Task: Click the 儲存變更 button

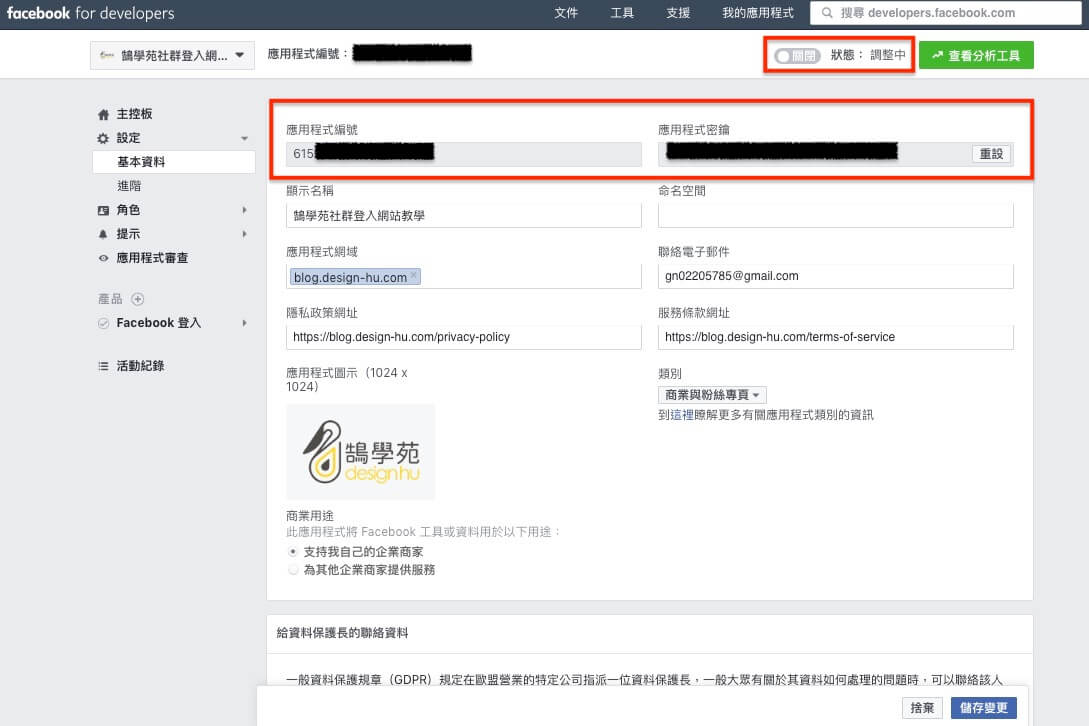Action: [x=983, y=708]
